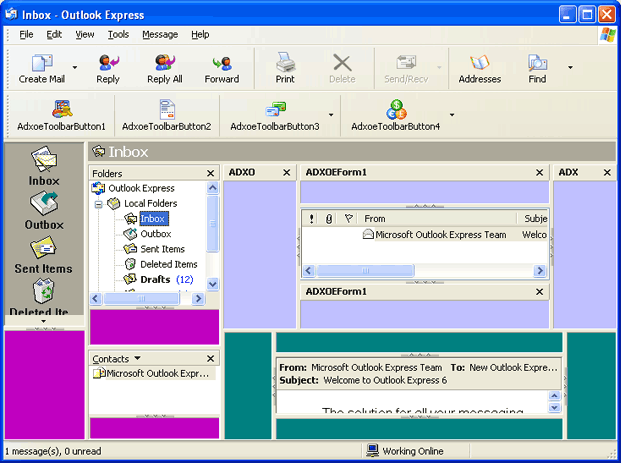This screenshot has width=621, height=463.
Task: Click the preview pane scroll down arrow
Action: 554,407
